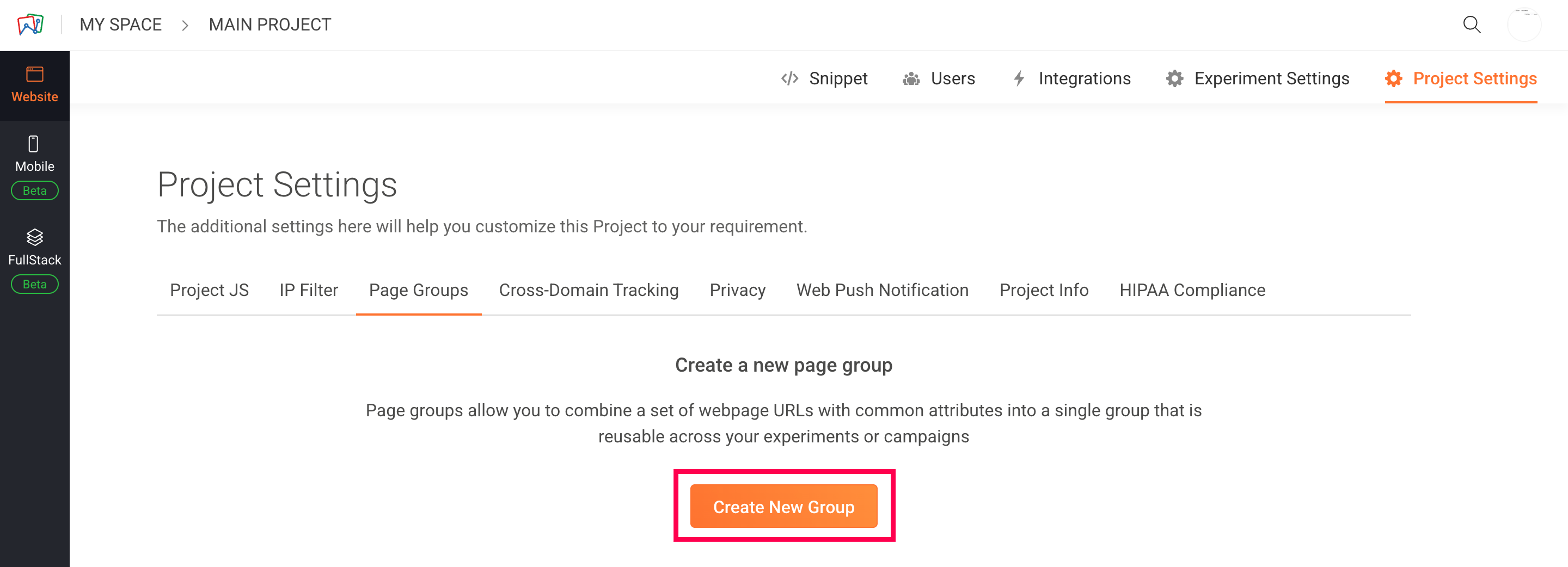Click the breadcrumb chevron after MY SPACE
The image size is (1568, 567).
pyautogui.click(x=185, y=25)
